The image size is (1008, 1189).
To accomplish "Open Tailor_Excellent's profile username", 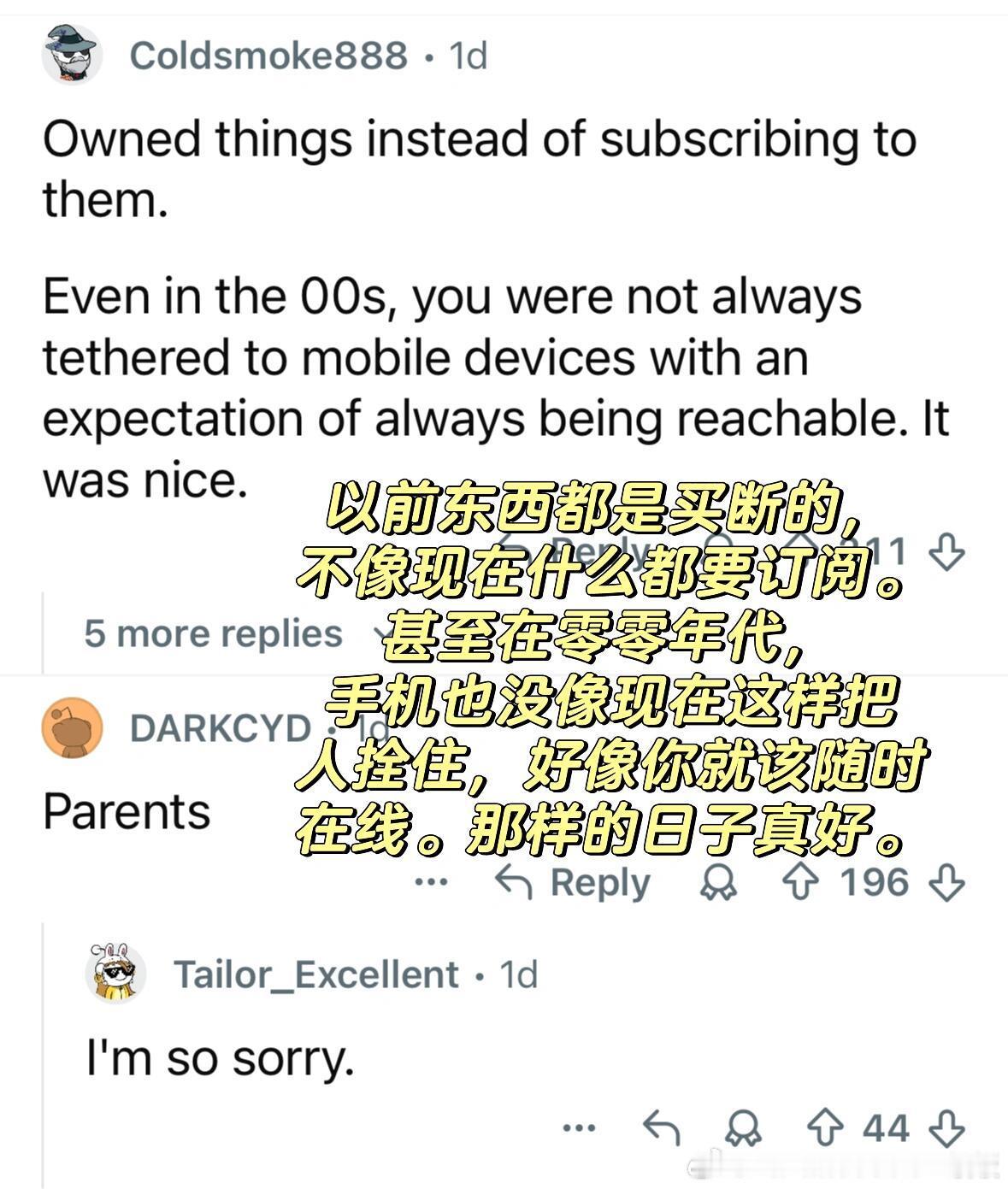I will tap(315, 974).
